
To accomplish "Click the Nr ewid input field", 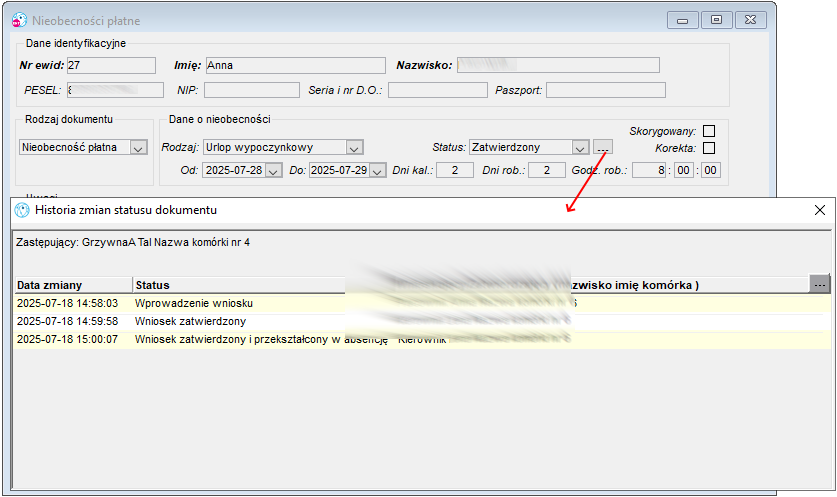I will 111,65.
